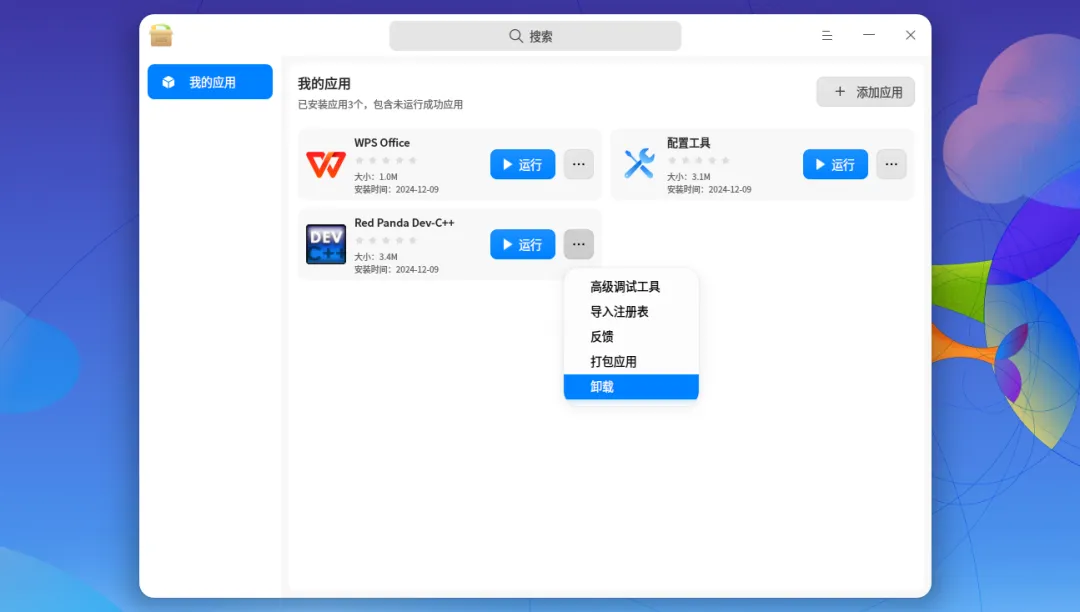Click 大小: 1.0M text
Image resolution: width=1080 pixels, height=612 pixels.
coord(376,177)
